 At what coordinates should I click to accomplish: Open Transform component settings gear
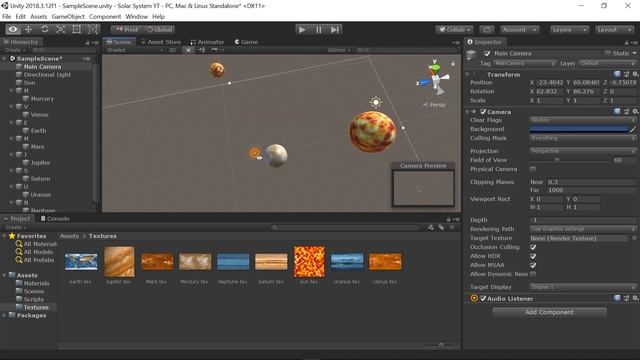click(x=635, y=74)
